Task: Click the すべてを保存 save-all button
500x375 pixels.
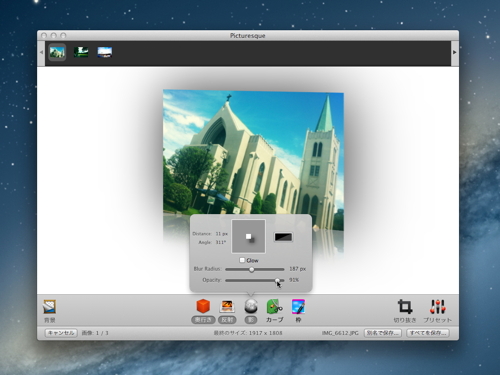Action: (428, 333)
